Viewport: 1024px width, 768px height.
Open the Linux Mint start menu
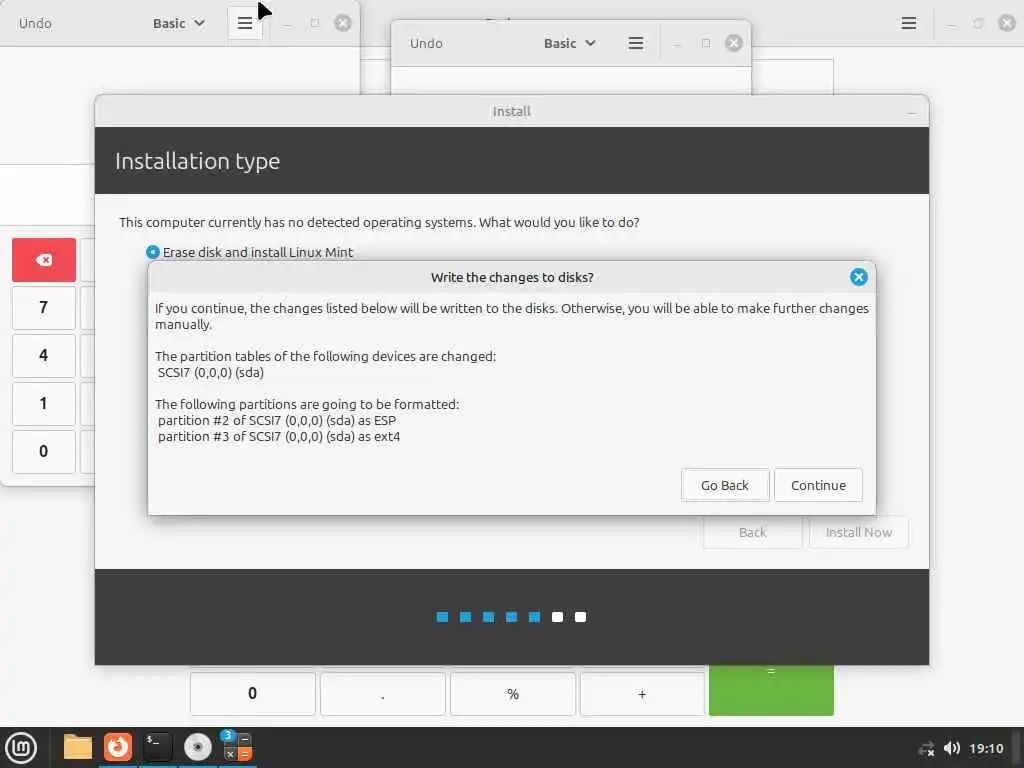21,748
